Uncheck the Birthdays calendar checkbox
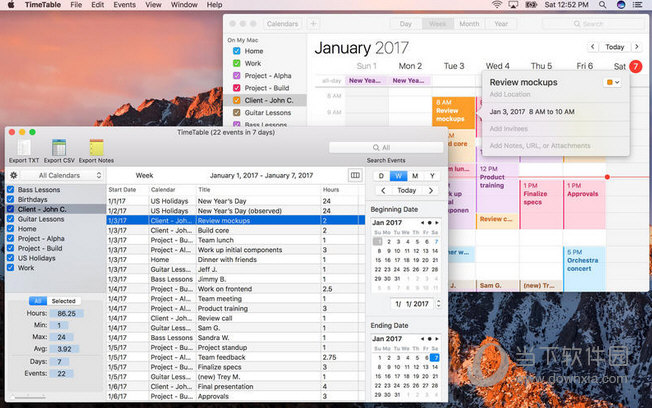This screenshot has width=652, height=408. pos(10,199)
